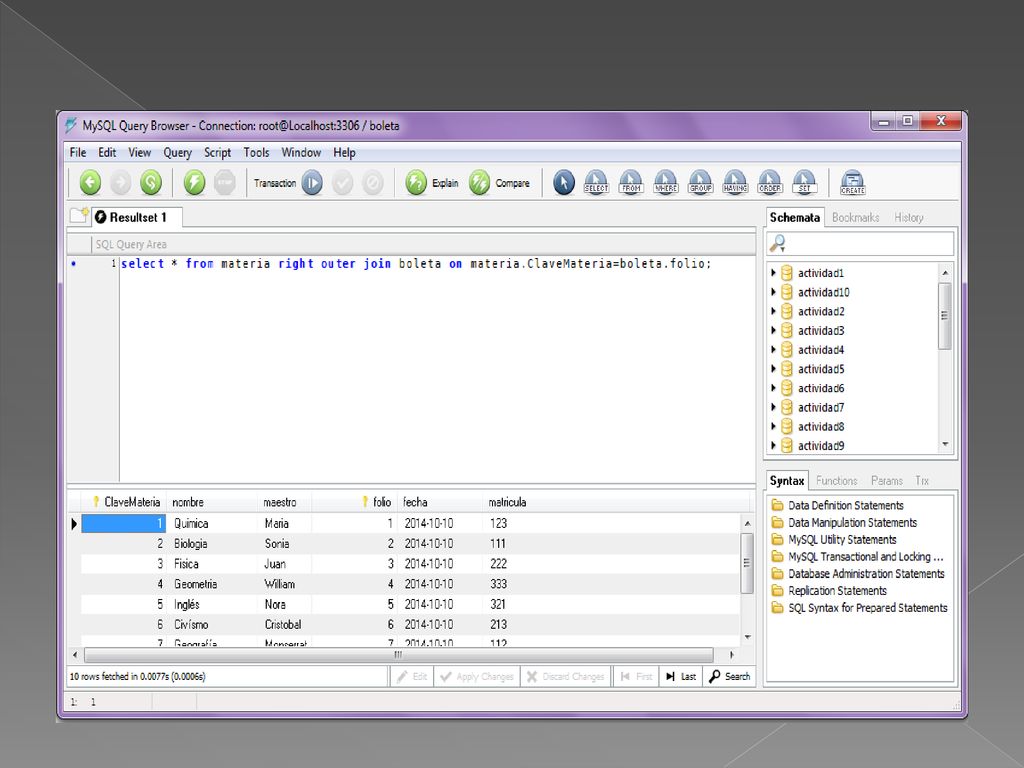This screenshot has width=1024, height=768.
Task: Select the mouse pointer tool icon
Action: [564, 183]
